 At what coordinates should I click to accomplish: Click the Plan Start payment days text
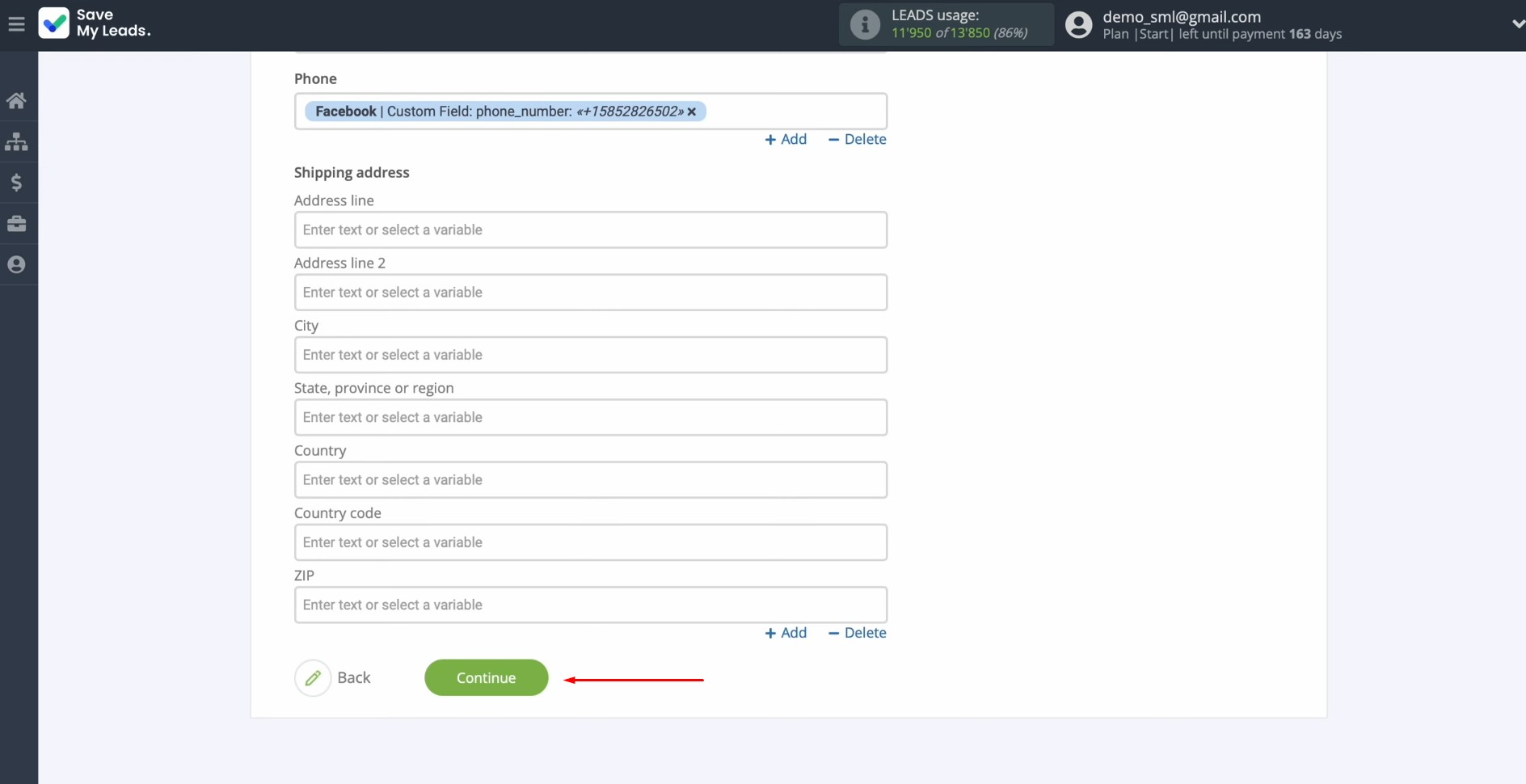tap(1222, 34)
